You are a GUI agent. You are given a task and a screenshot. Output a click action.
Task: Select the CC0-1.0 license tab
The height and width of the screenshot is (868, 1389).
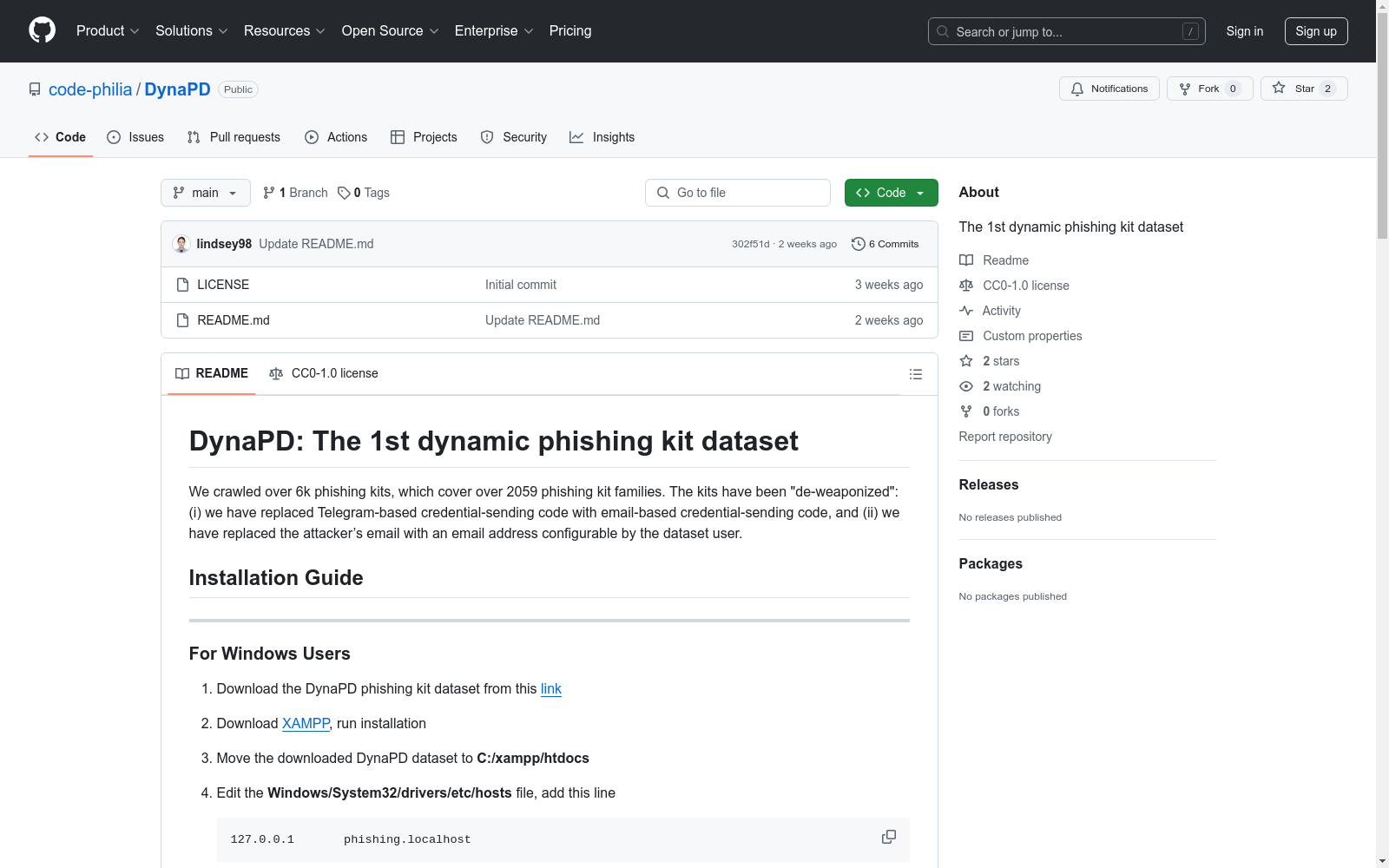point(324,373)
